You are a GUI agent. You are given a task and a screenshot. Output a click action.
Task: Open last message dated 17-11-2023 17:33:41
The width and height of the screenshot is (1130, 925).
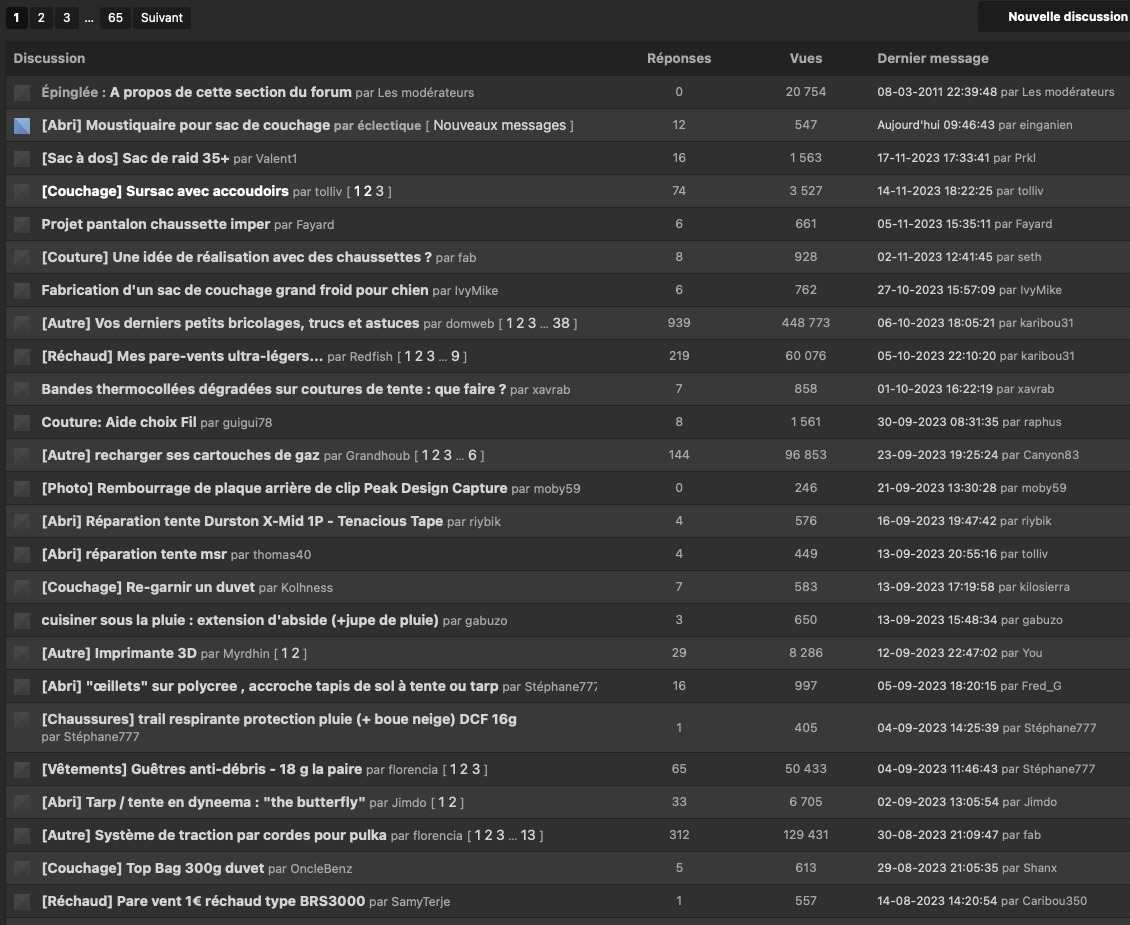pyautogui.click(x=933, y=158)
